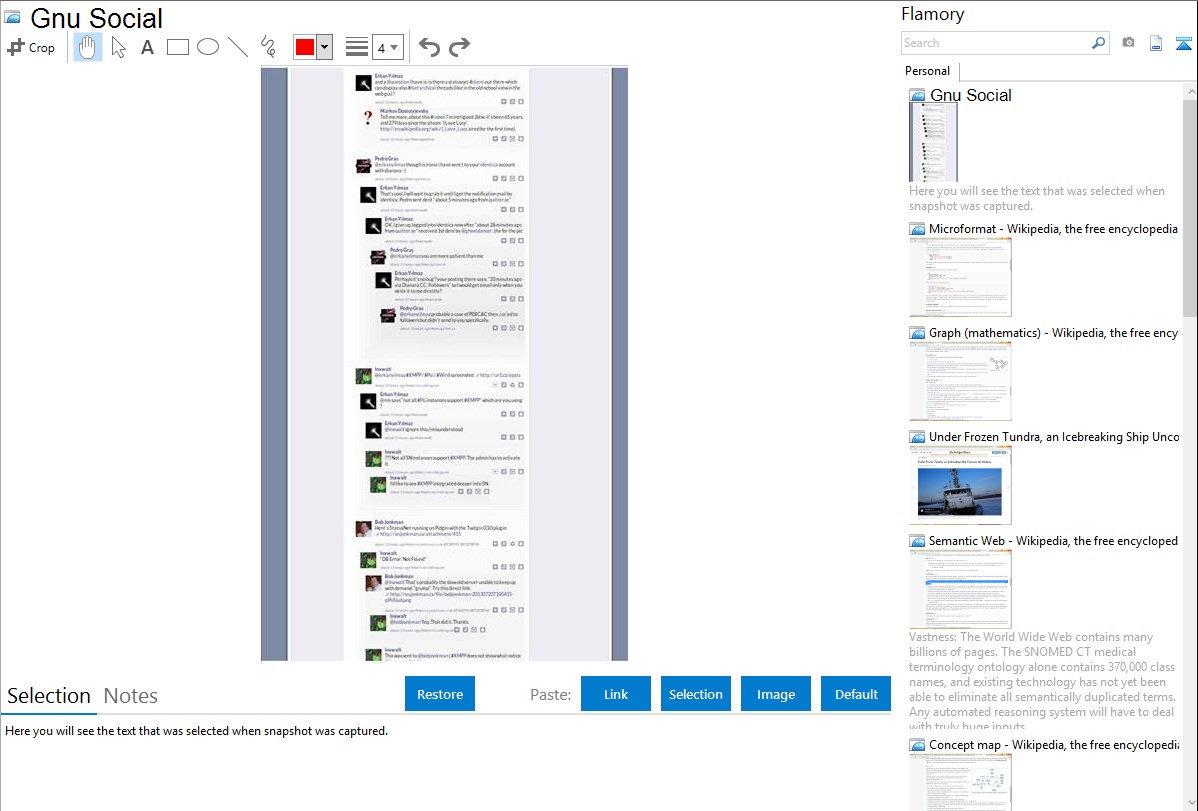Click the icon beside Semantic Web entry
Screen dimensions: 1198x811
click(917, 540)
